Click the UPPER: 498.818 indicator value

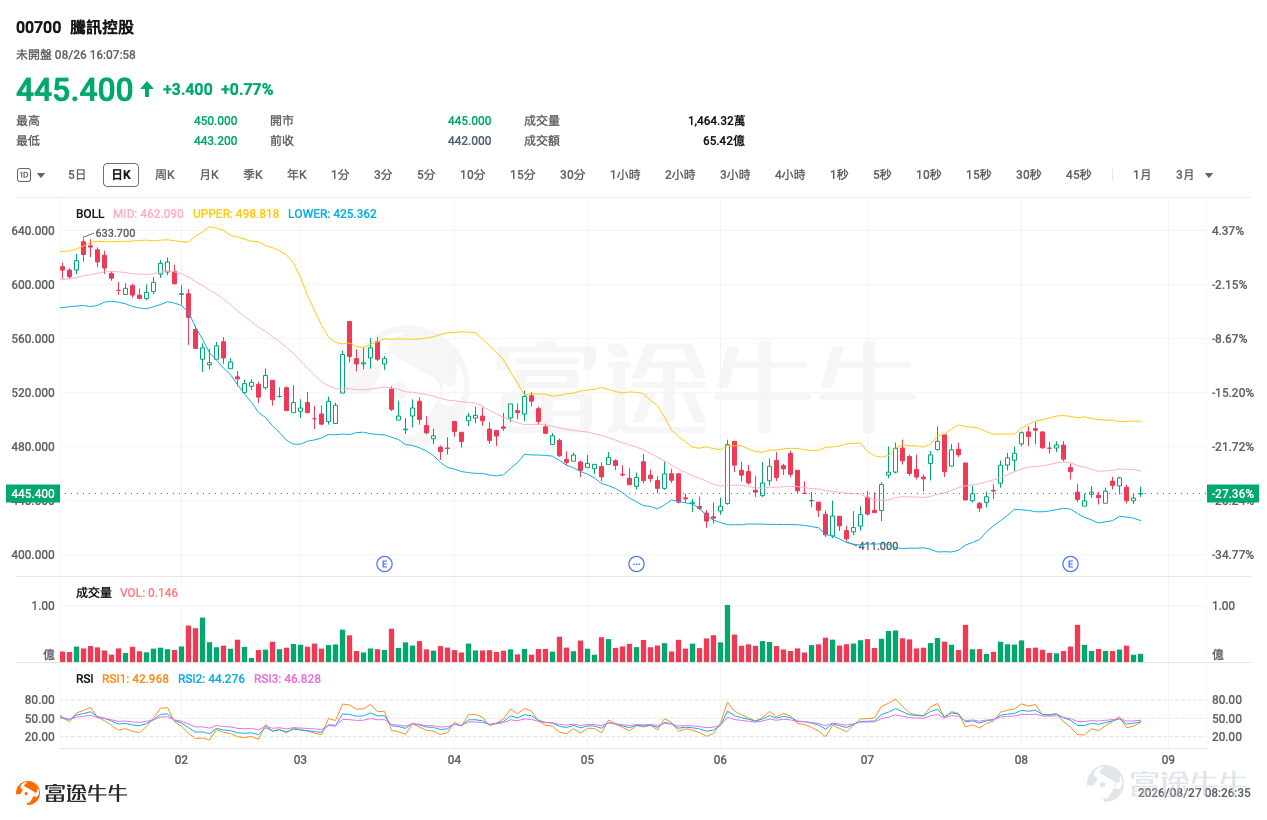click(x=236, y=214)
